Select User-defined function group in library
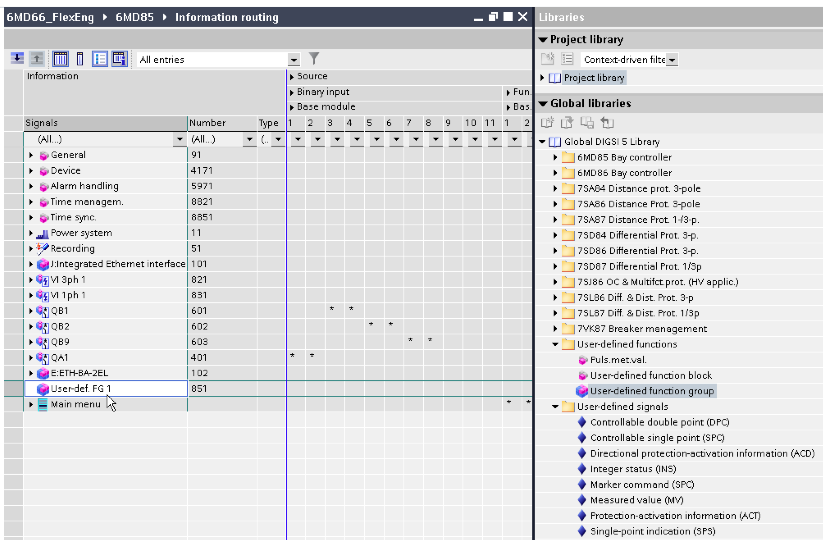This screenshot has width=823, height=540. click(651, 391)
